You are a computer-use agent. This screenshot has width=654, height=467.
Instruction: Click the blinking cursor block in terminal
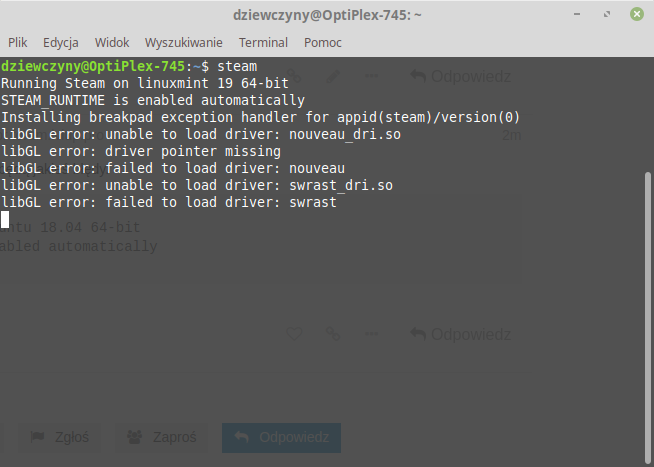point(5,219)
